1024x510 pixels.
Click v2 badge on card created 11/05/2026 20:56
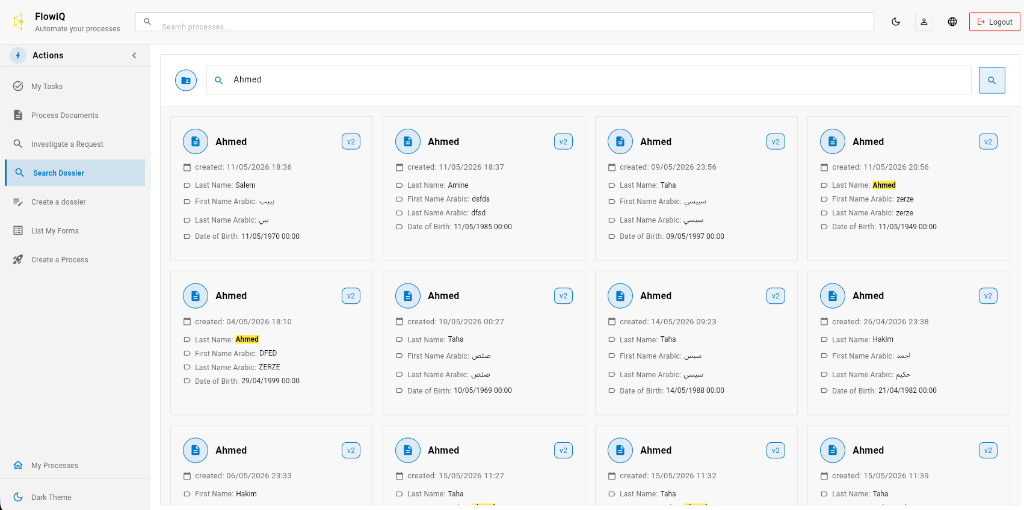tap(988, 141)
